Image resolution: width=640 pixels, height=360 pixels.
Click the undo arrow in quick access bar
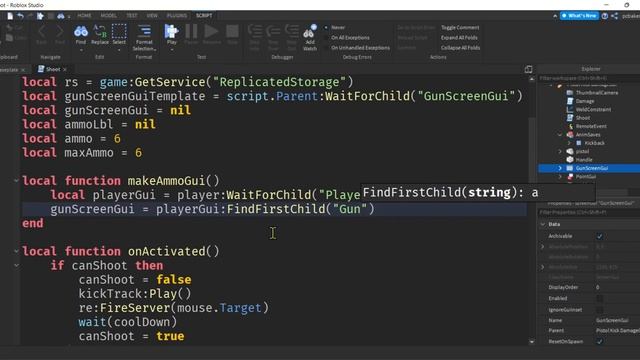[x=20, y=16]
